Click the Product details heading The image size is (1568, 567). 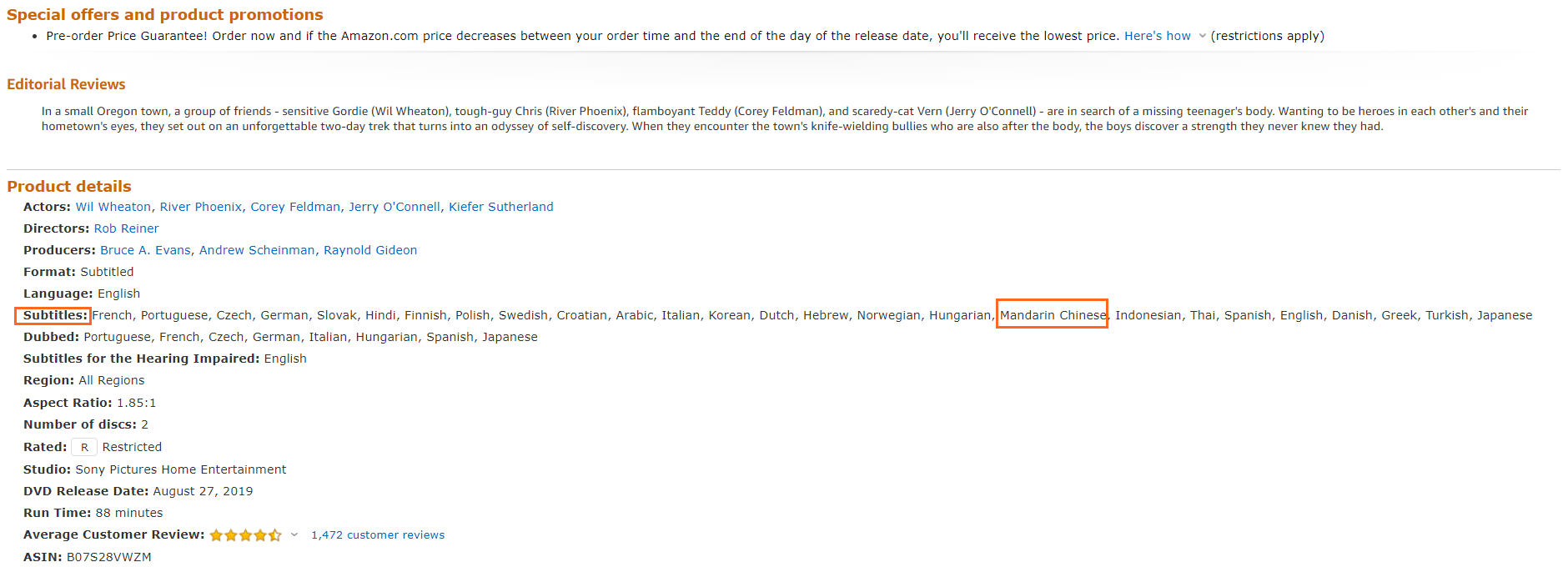click(x=69, y=186)
